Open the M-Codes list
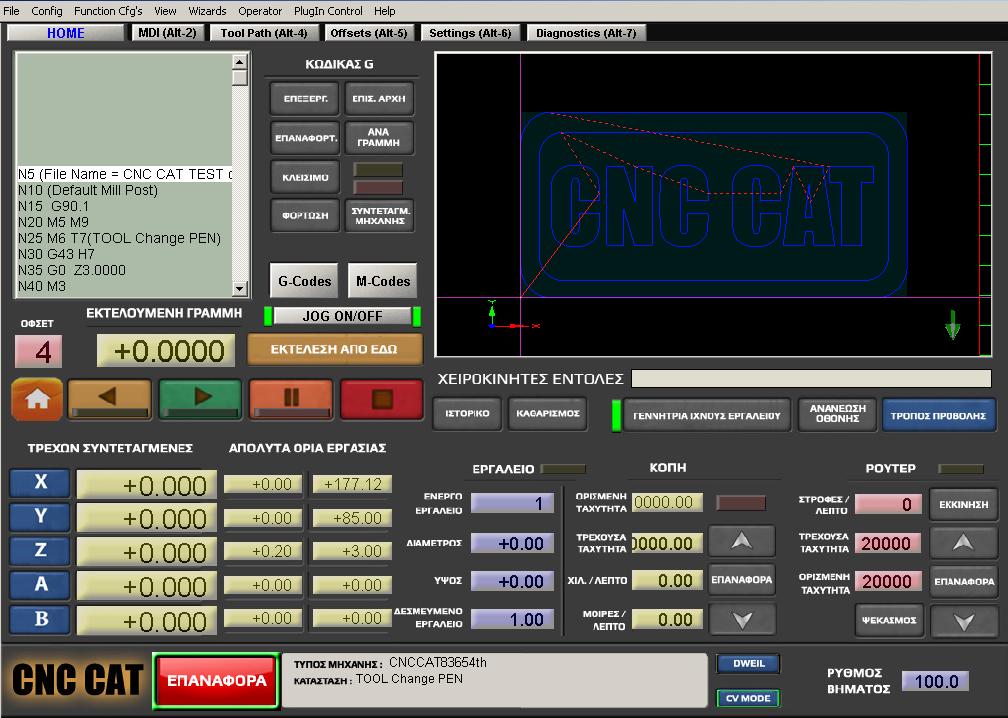 pos(381,280)
